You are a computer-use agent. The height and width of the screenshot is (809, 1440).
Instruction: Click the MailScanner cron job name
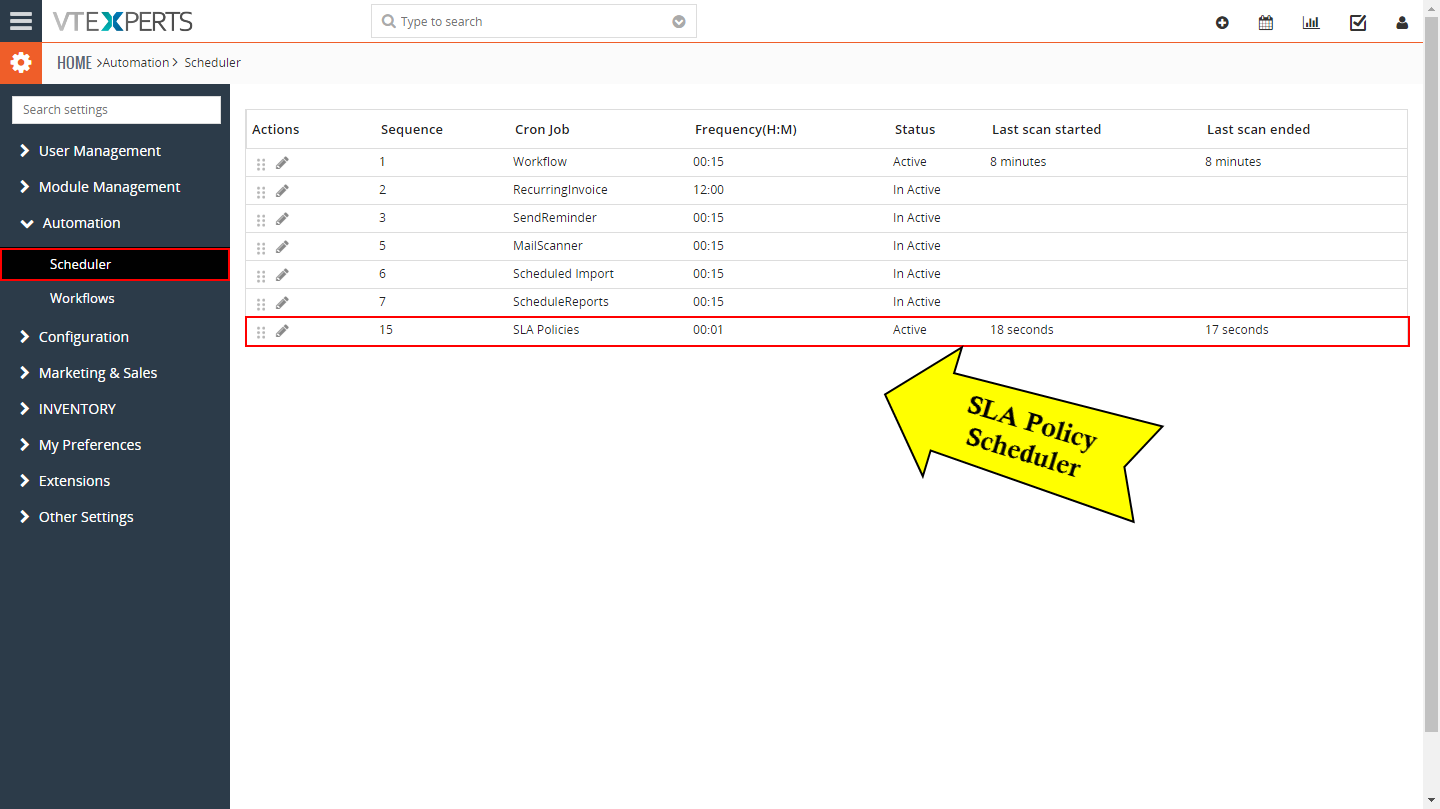548,245
